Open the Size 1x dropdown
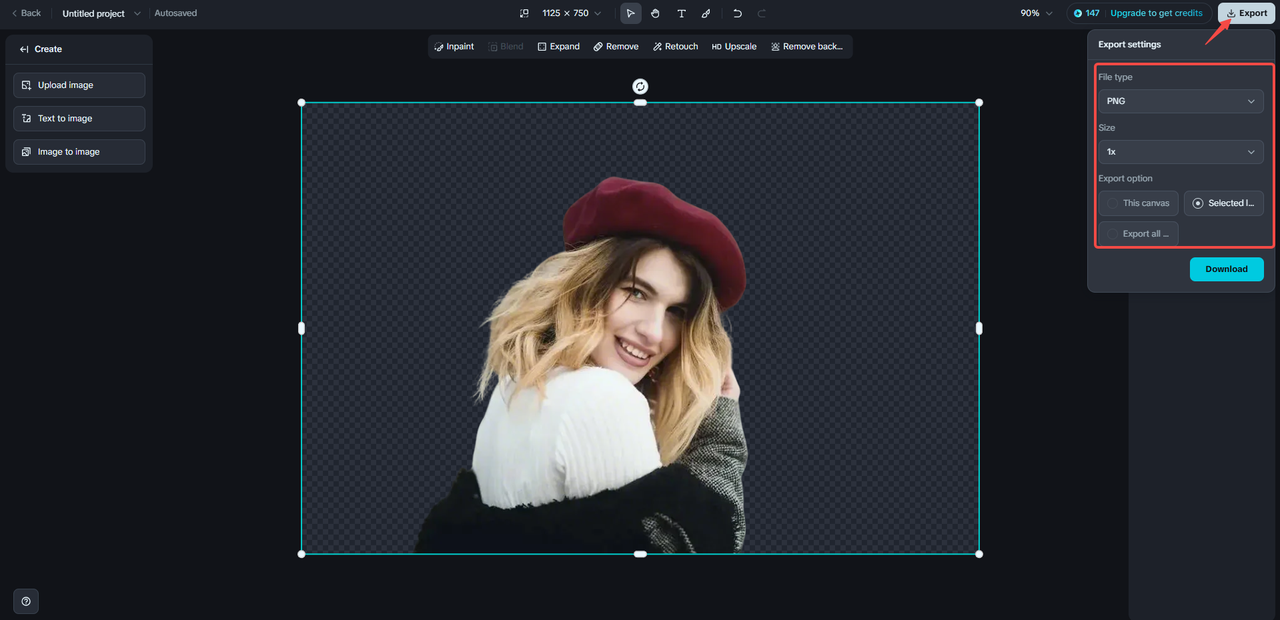Viewport: 1280px width, 620px height. pos(1180,152)
